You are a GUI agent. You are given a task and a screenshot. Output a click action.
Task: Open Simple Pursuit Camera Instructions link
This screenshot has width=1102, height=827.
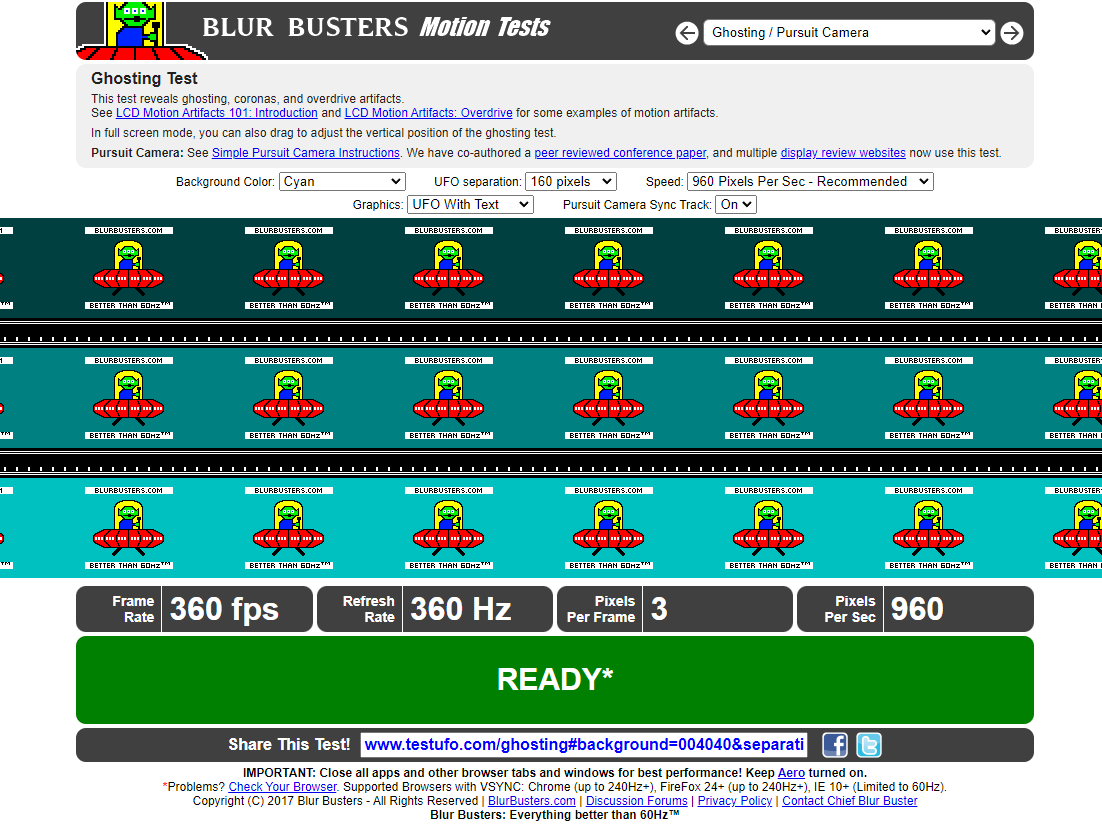point(306,152)
